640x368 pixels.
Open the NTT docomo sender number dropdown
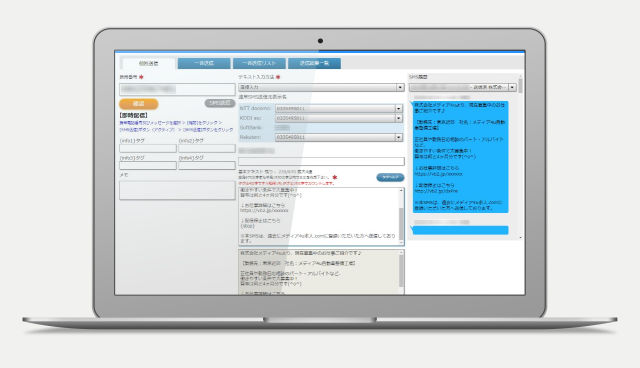point(339,109)
